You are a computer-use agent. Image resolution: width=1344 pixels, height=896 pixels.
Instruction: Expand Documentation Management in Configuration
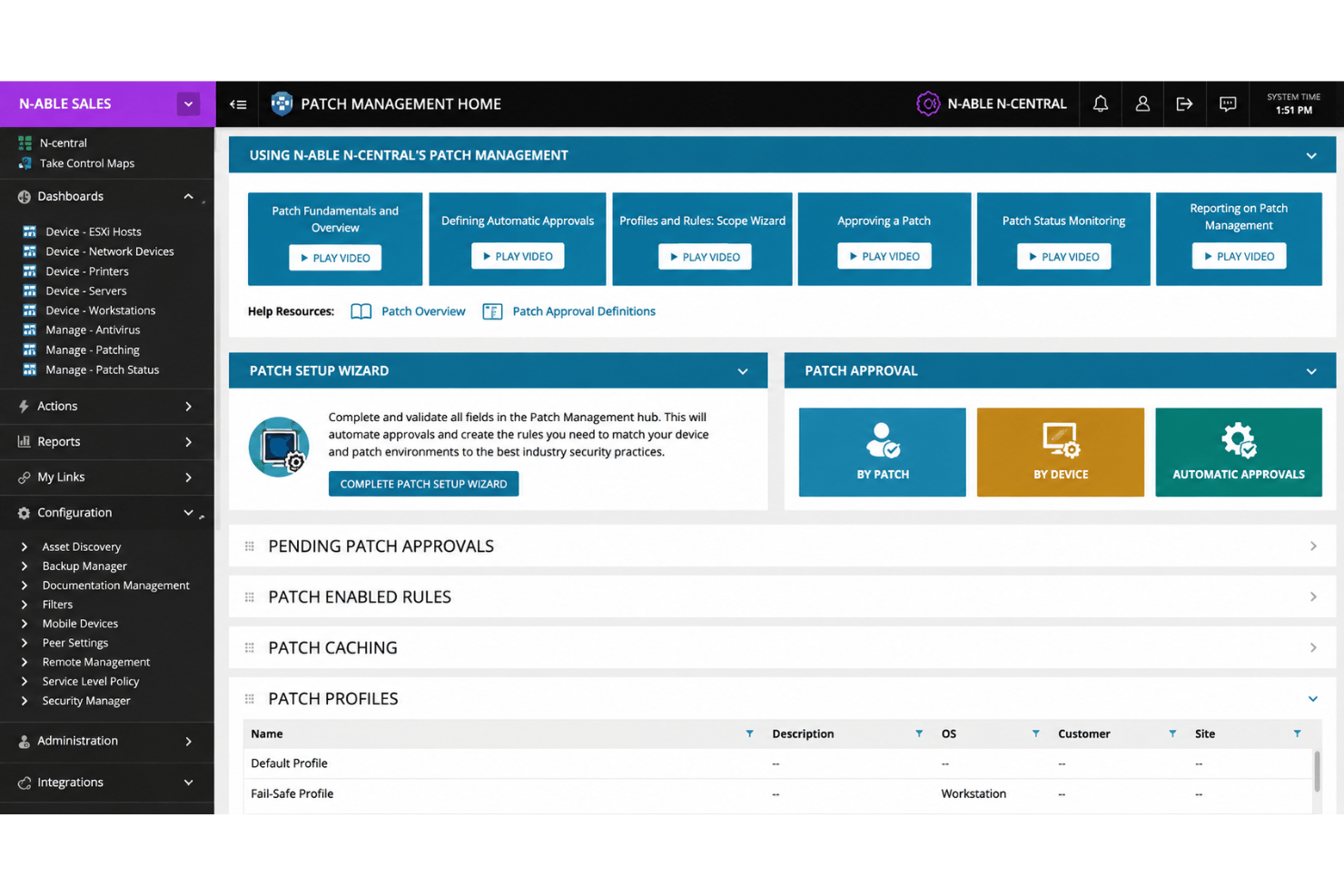click(x=25, y=586)
